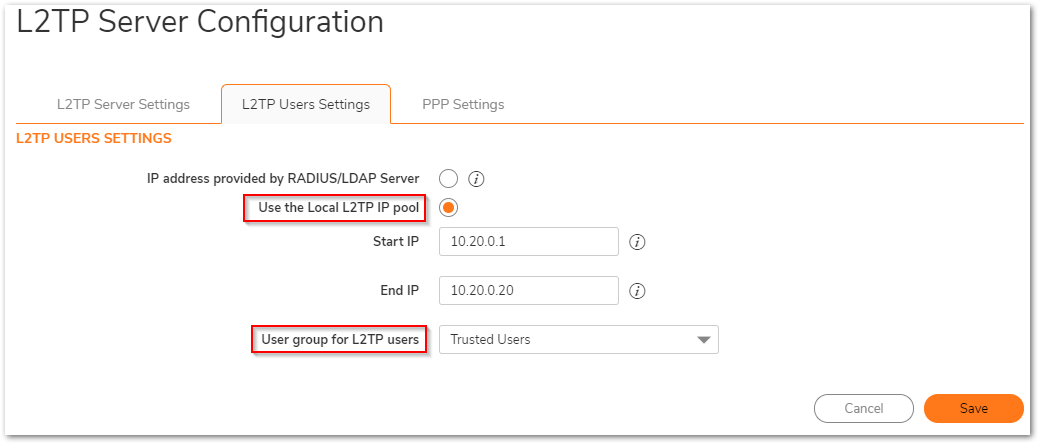Select the L2TP Users Settings tab
Viewport: 1039px width, 444px height.
(x=306, y=104)
